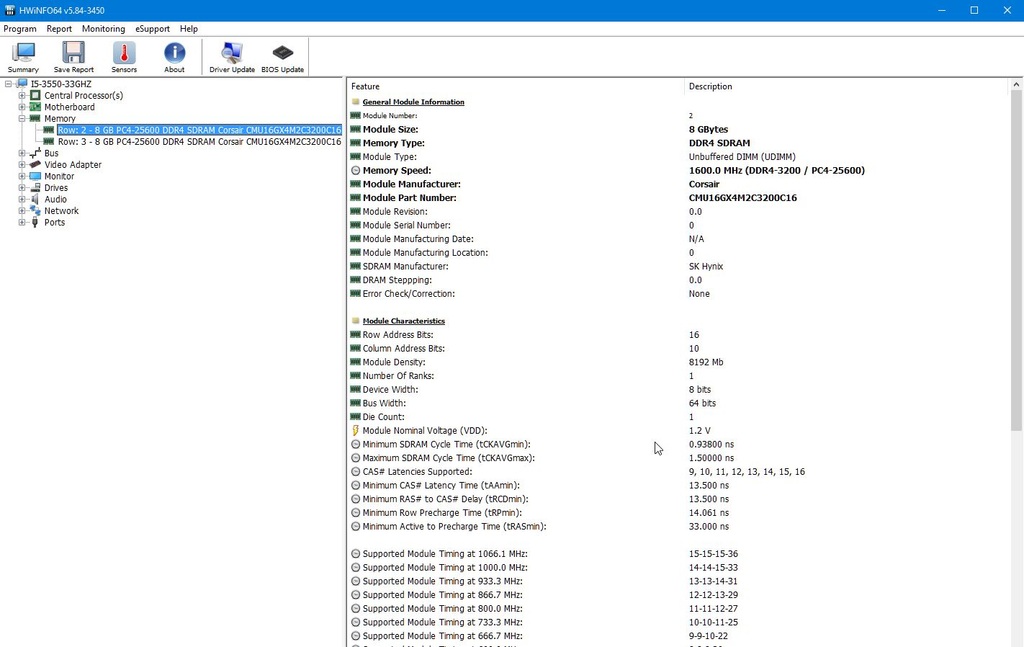Expand the Central Processor(s) node
This screenshot has height=647, width=1024.
point(22,95)
